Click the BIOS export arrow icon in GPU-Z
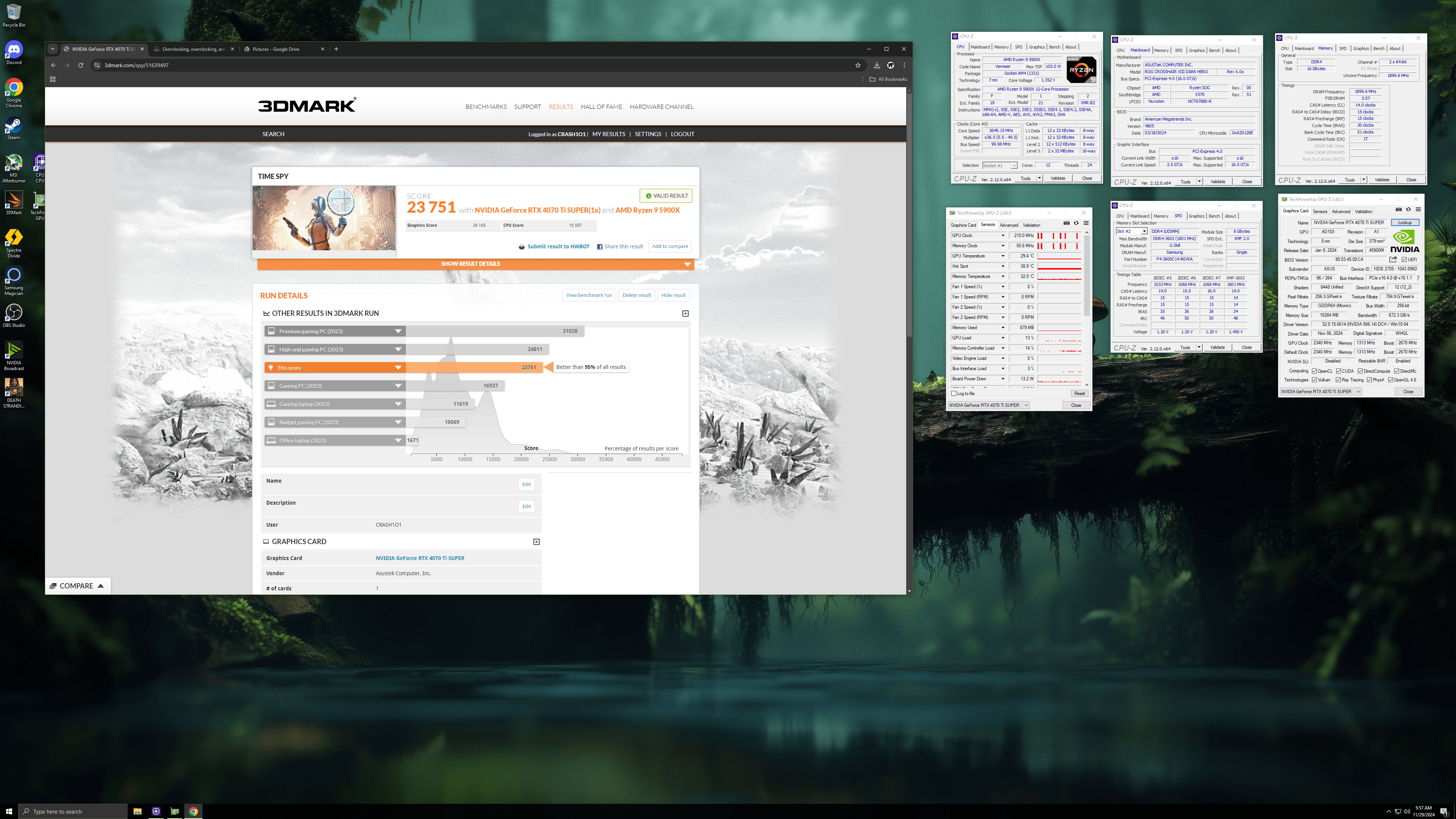This screenshot has height=819, width=1456. click(1393, 259)
